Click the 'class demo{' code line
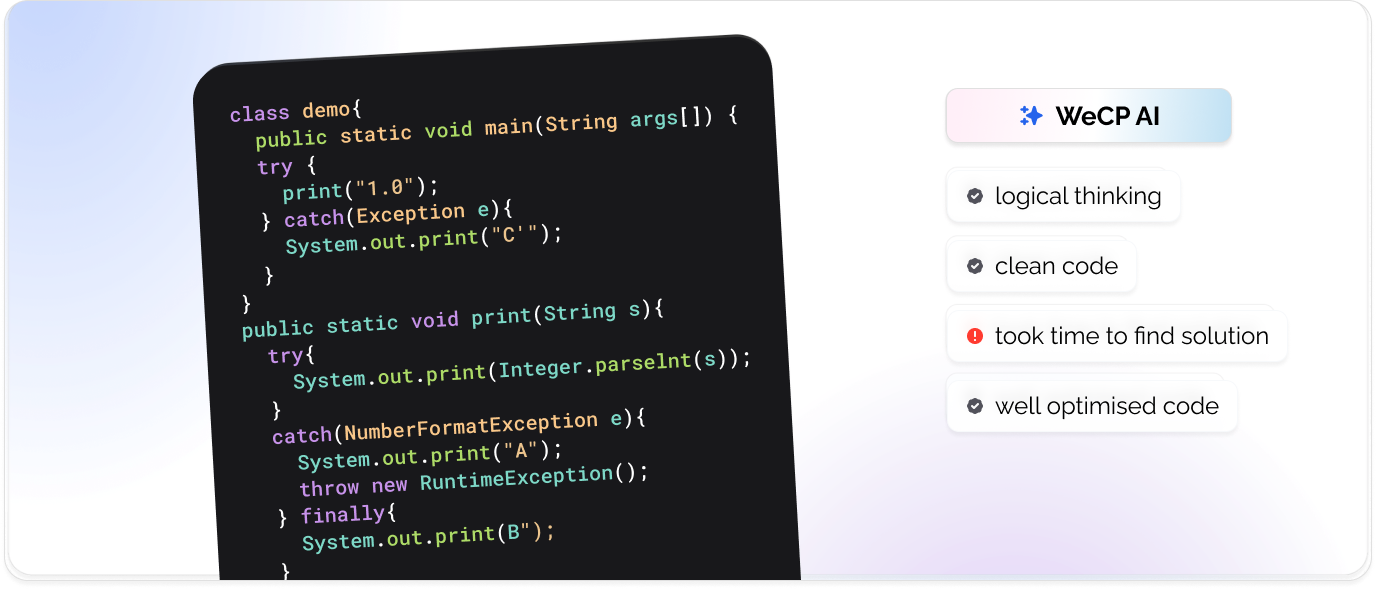This screenshot has height=589, width=1376. [x=295, y=111]
